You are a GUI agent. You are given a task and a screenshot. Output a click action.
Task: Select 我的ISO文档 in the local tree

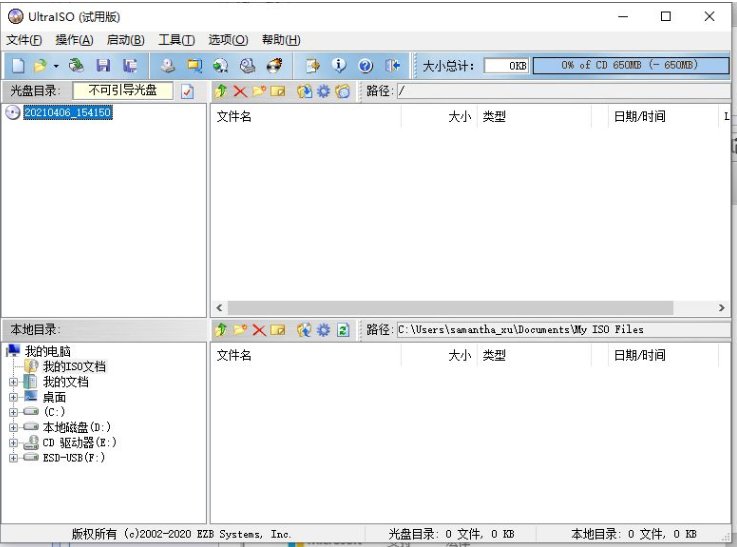click(74, 367)
